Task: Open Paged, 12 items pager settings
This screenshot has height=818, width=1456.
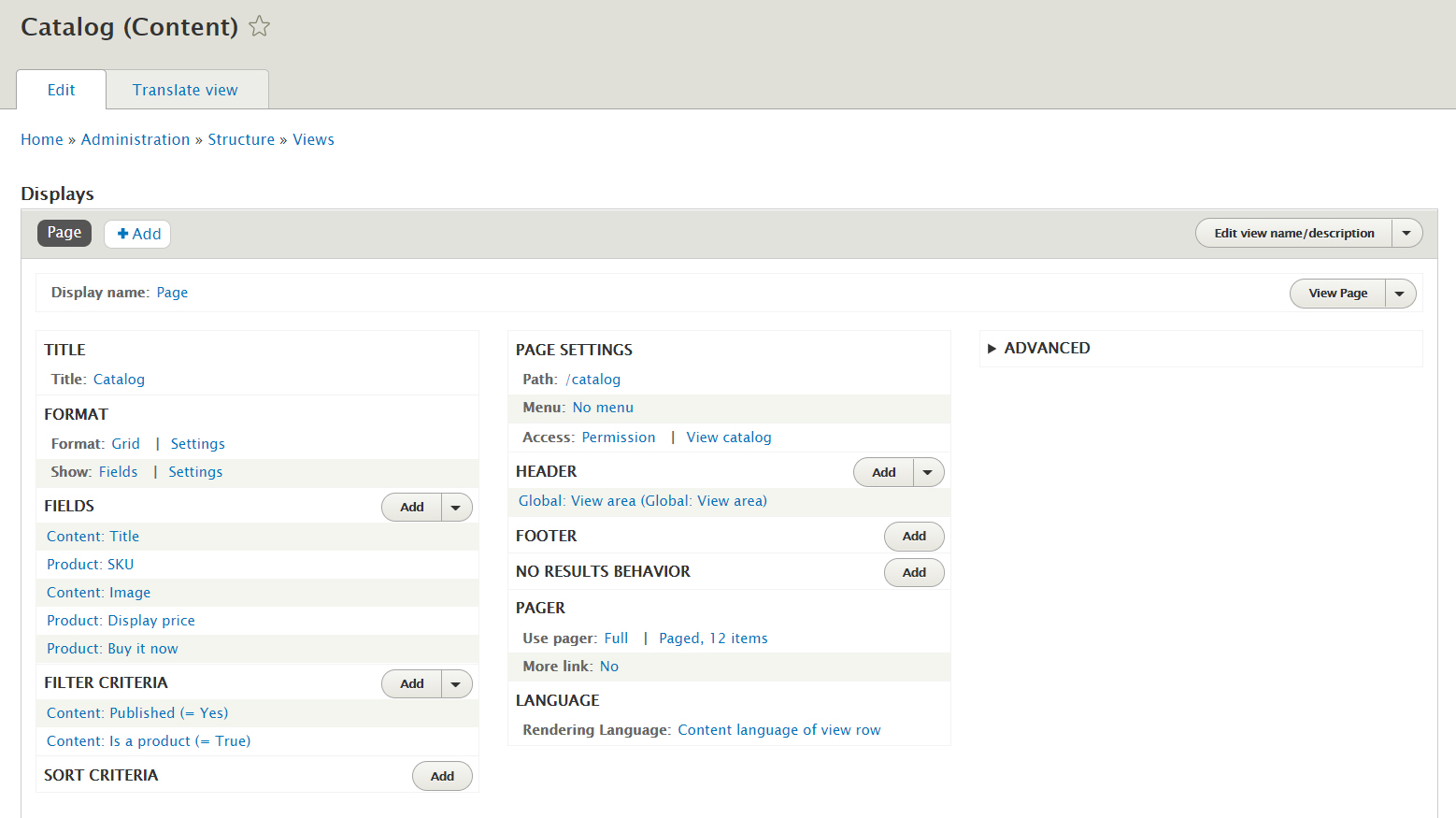Action: tap(713, 639)
